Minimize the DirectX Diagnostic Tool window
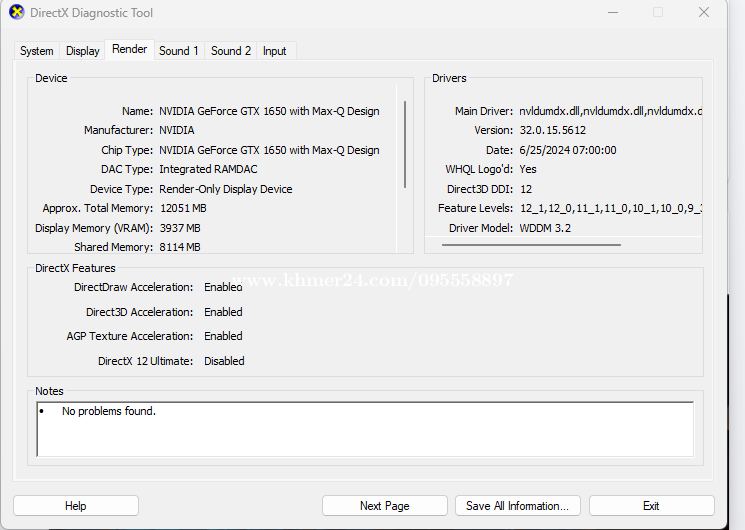Screen dimensions: 745x530 point(613,12)
